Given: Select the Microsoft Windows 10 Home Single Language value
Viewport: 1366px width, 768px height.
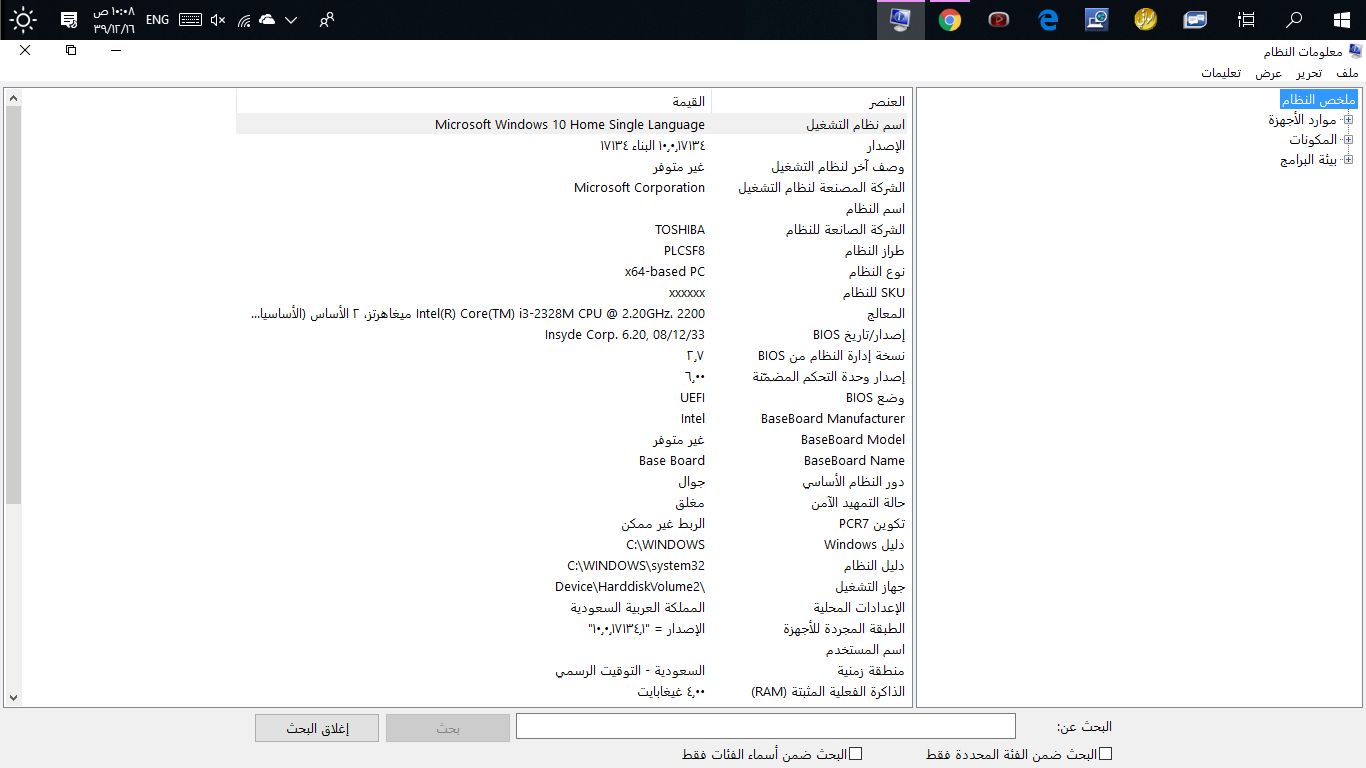Looking at the screenshot, I should tap(570, 124).
